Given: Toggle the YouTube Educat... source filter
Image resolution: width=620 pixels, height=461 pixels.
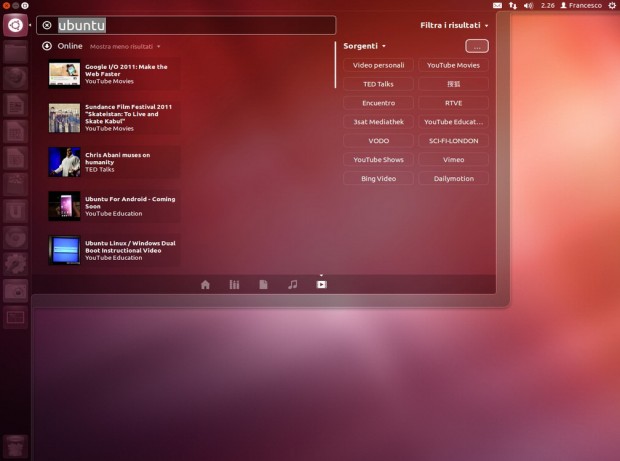Looking at the screenshot, I should point(453,122).
